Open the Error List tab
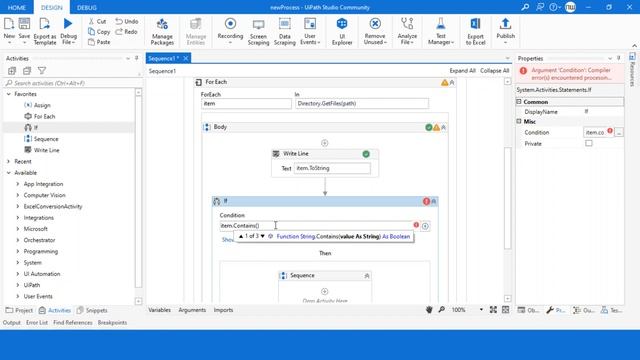The width and height of the screenshot is (640, 360). tap(37, 322)
